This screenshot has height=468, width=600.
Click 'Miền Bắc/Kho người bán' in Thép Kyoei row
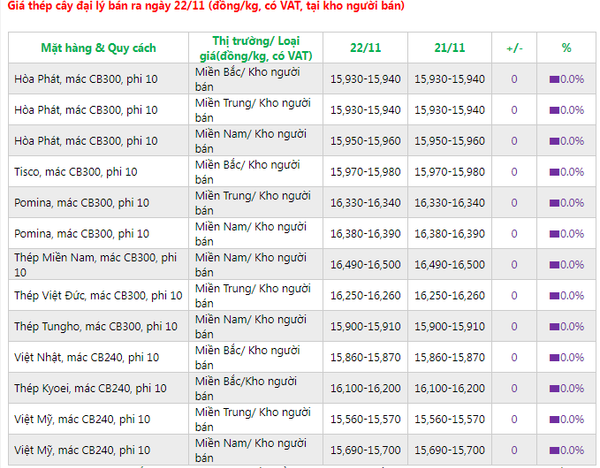click(246, 389)
